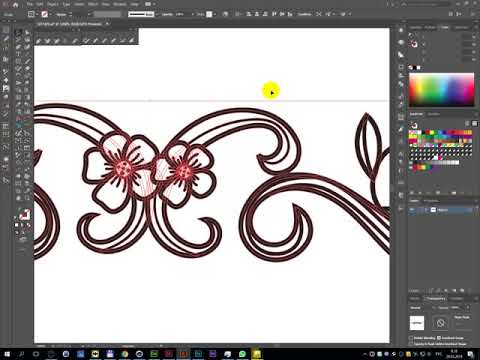
Task: Switch Swatches panel to thumbnail view
Action: tap(474, 124)
